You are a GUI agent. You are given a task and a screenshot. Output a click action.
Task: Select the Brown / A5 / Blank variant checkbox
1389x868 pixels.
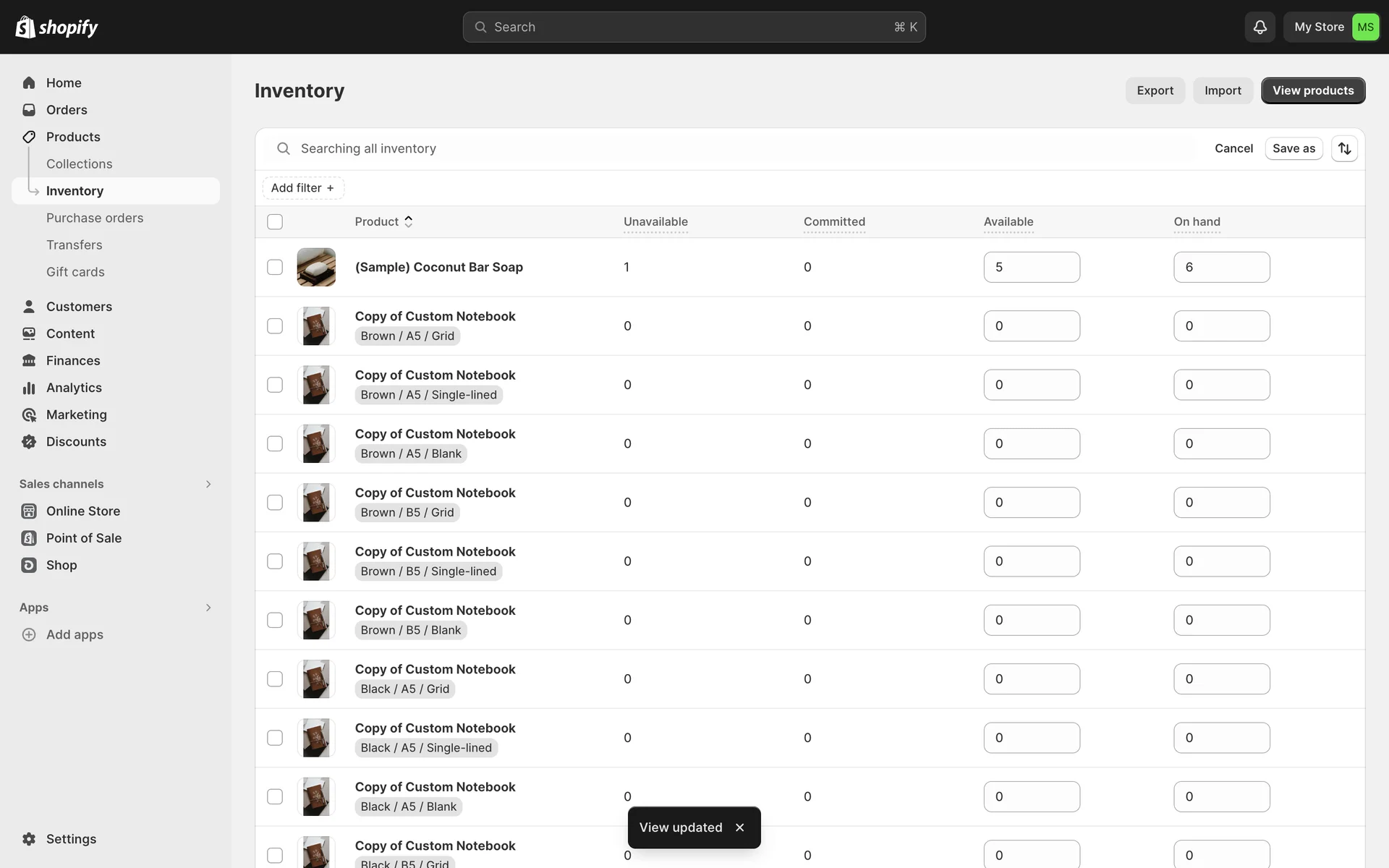[x=275, y=443]
